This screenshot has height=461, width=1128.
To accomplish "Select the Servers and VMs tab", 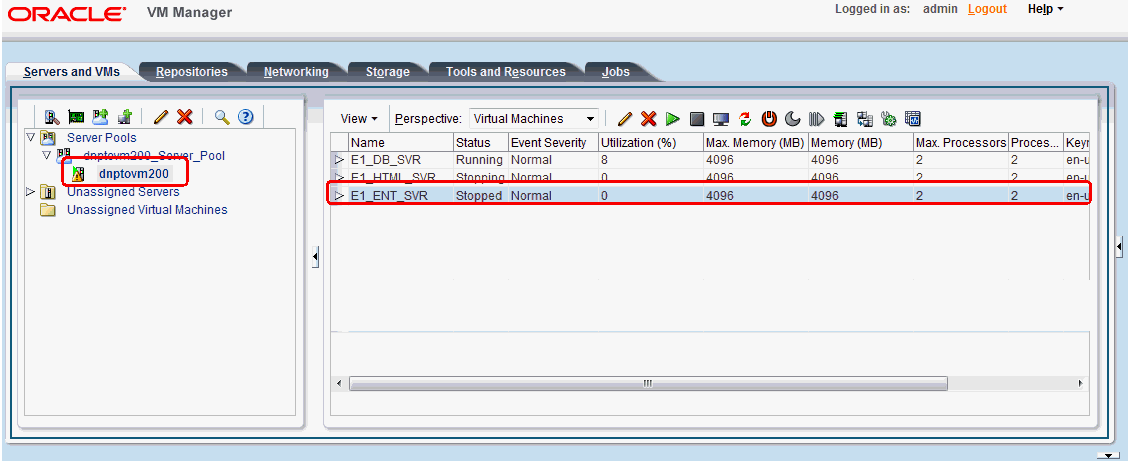I will (x=72, y=72).
